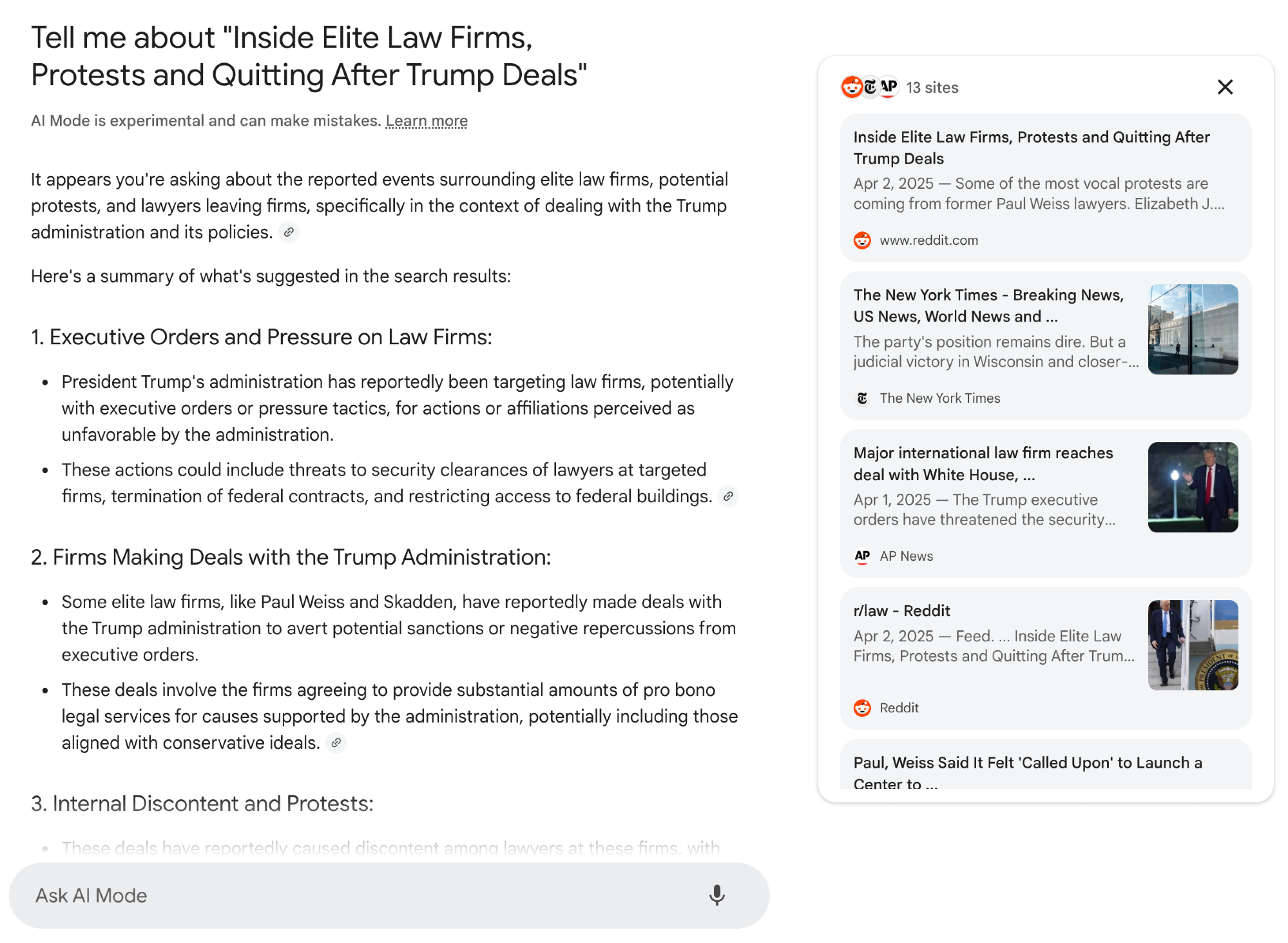Click the New York Times favicon icon

862,398
